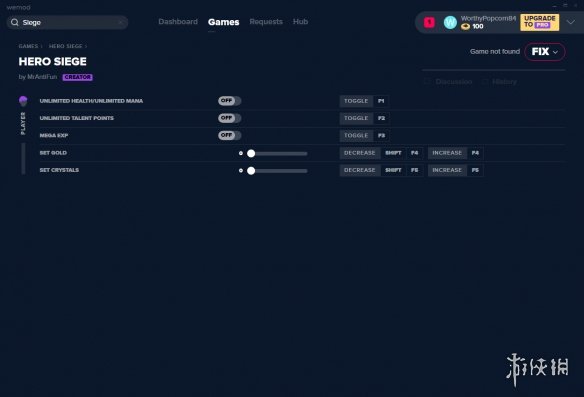Screen dimensions: 584x397
Task: Click the search magnifier icon
Action: pos(15,22)
